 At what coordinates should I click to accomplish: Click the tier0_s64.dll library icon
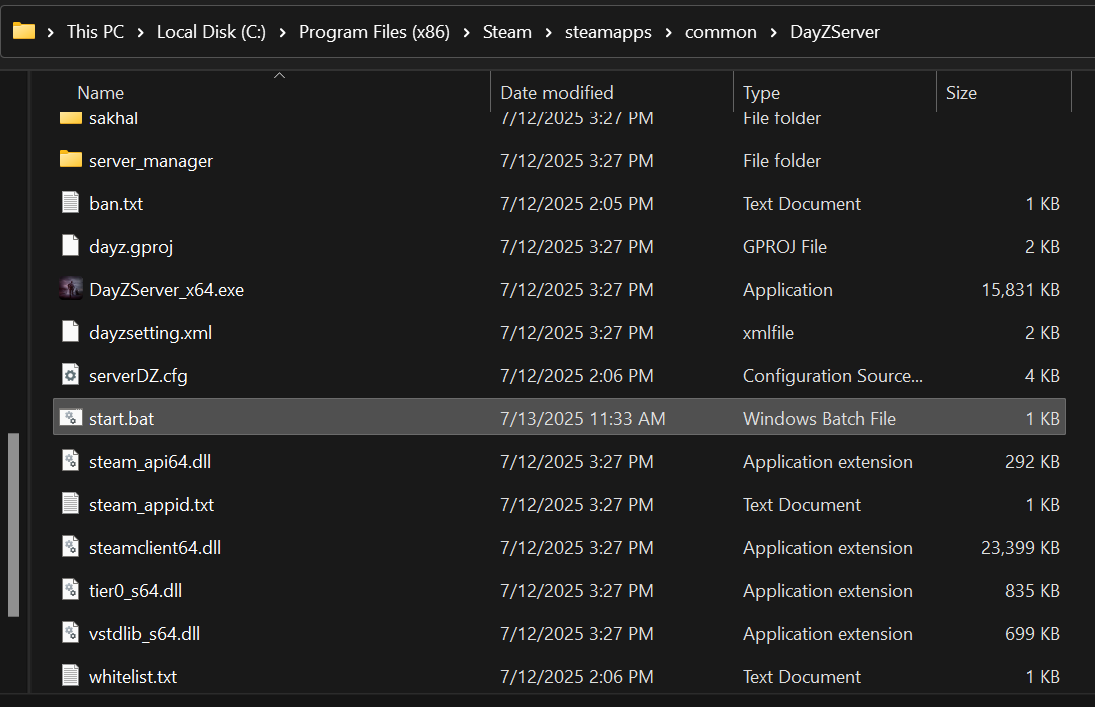pos(70,590)
